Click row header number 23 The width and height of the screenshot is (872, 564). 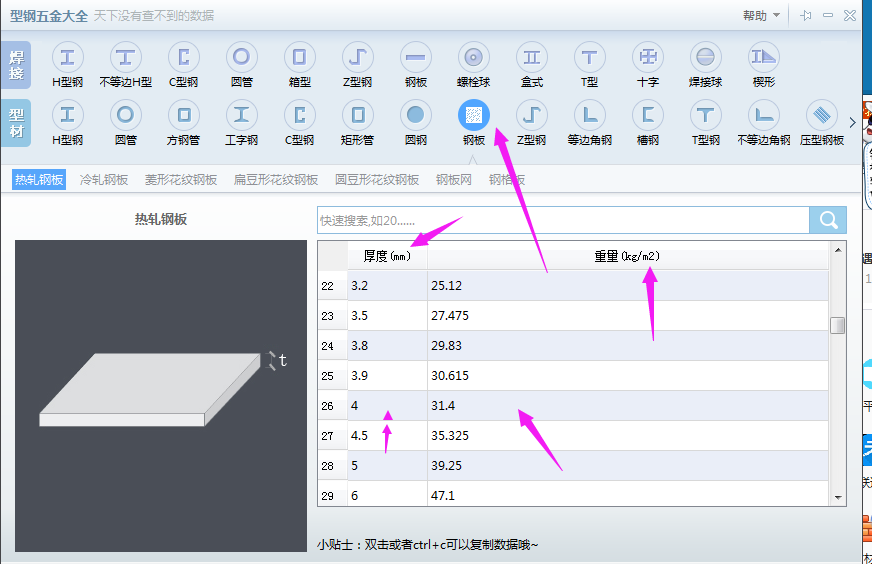[333, 316]
